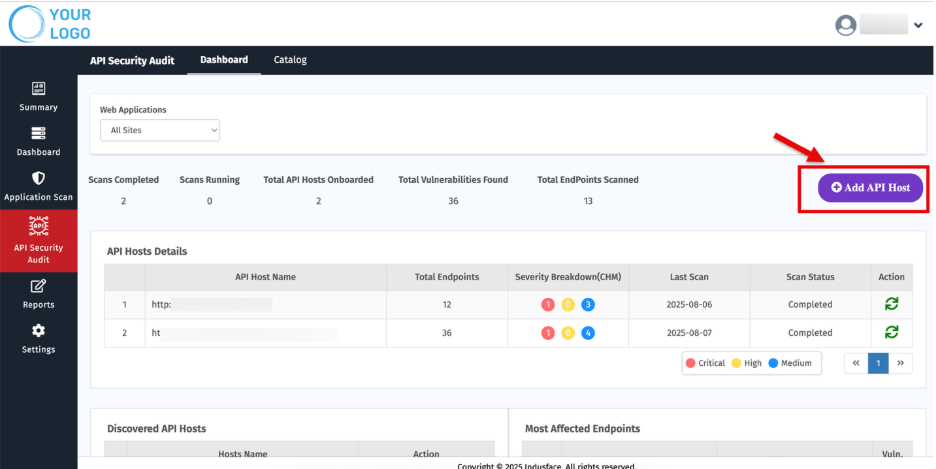The width and height of the screenshot is (936, 469).
Task: Click the Hosts Name column header
Action: [242, 453]
